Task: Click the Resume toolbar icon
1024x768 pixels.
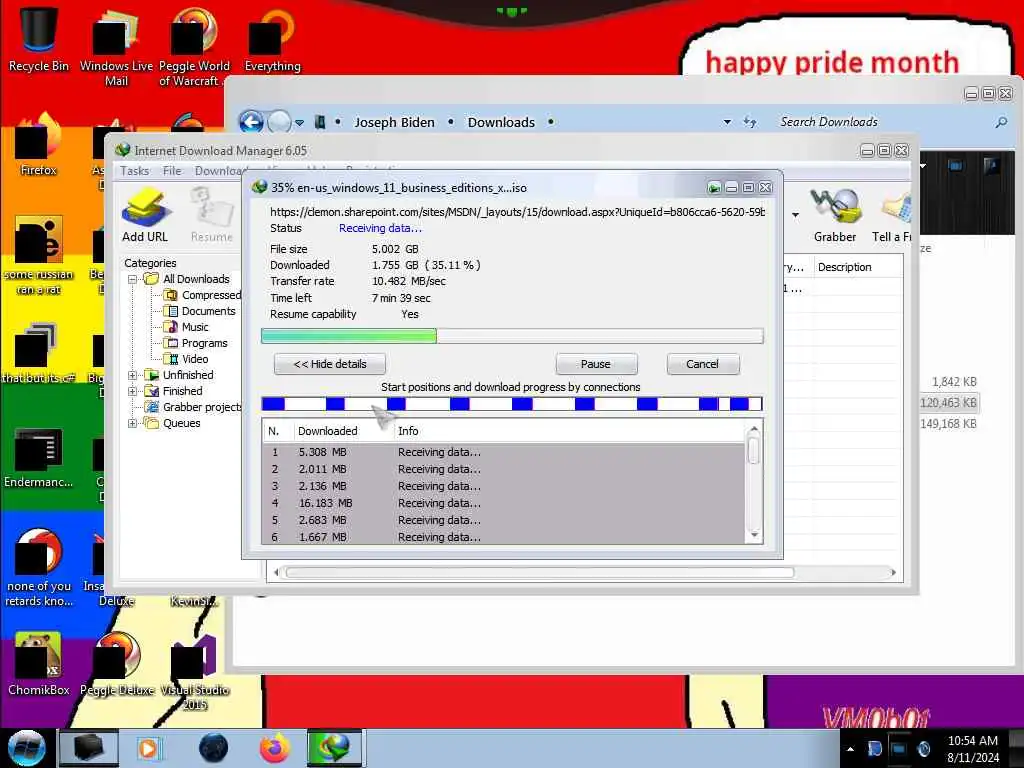Action: point(212,216)
